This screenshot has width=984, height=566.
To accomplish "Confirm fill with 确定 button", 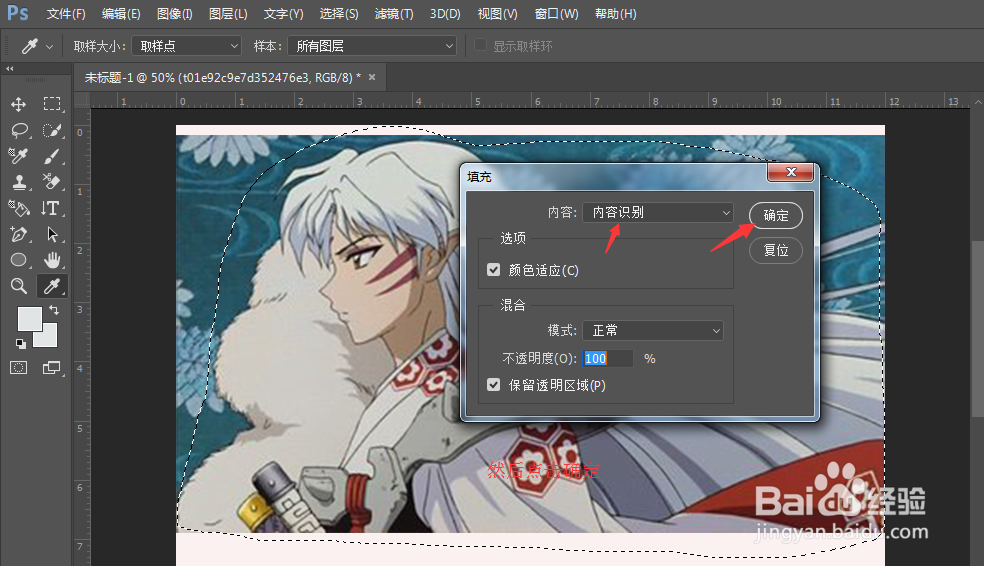I will [x=776, y=215].
